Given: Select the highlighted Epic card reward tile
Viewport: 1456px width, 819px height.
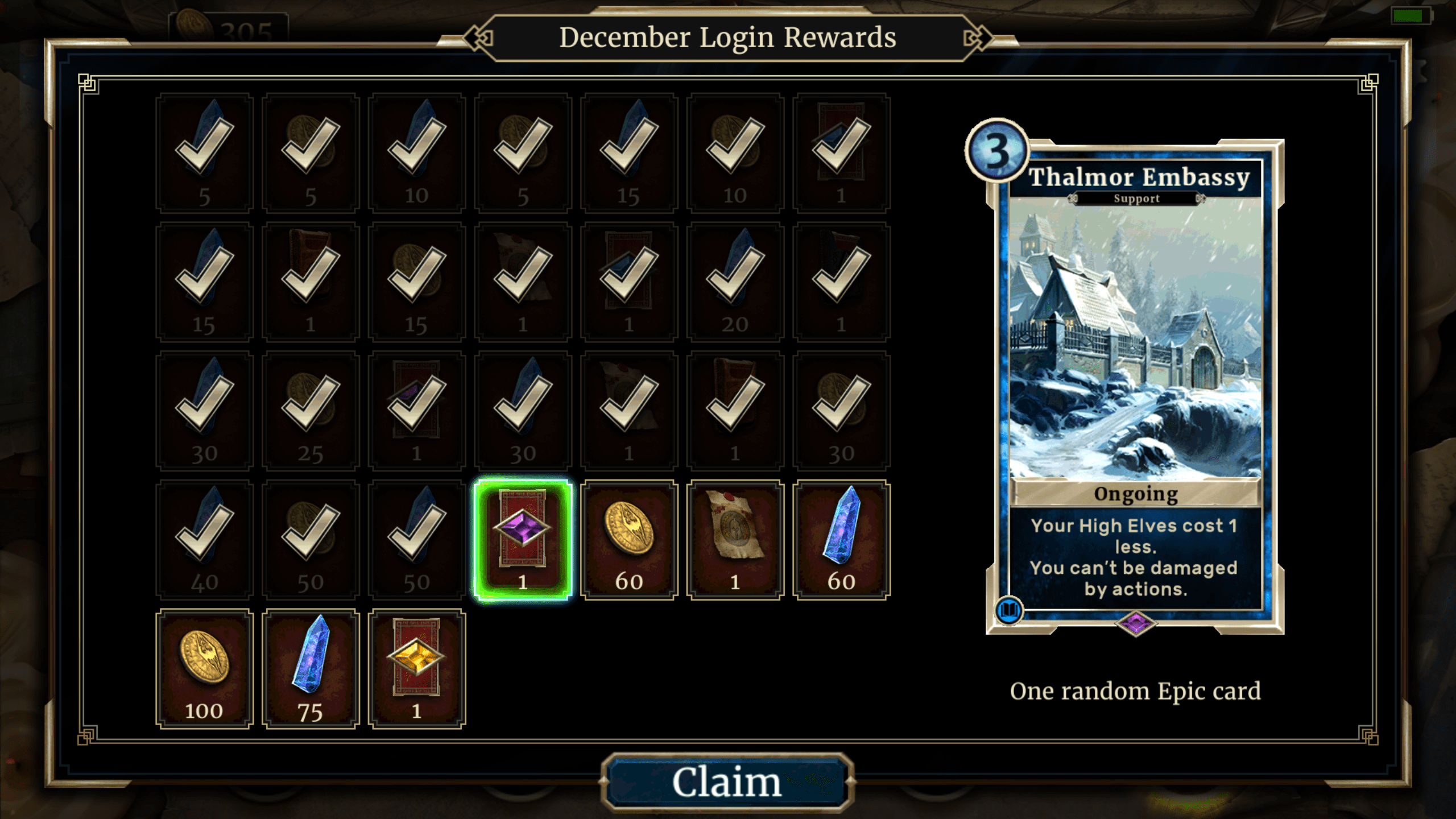Looking at the screenshot, I should [523, 540].
